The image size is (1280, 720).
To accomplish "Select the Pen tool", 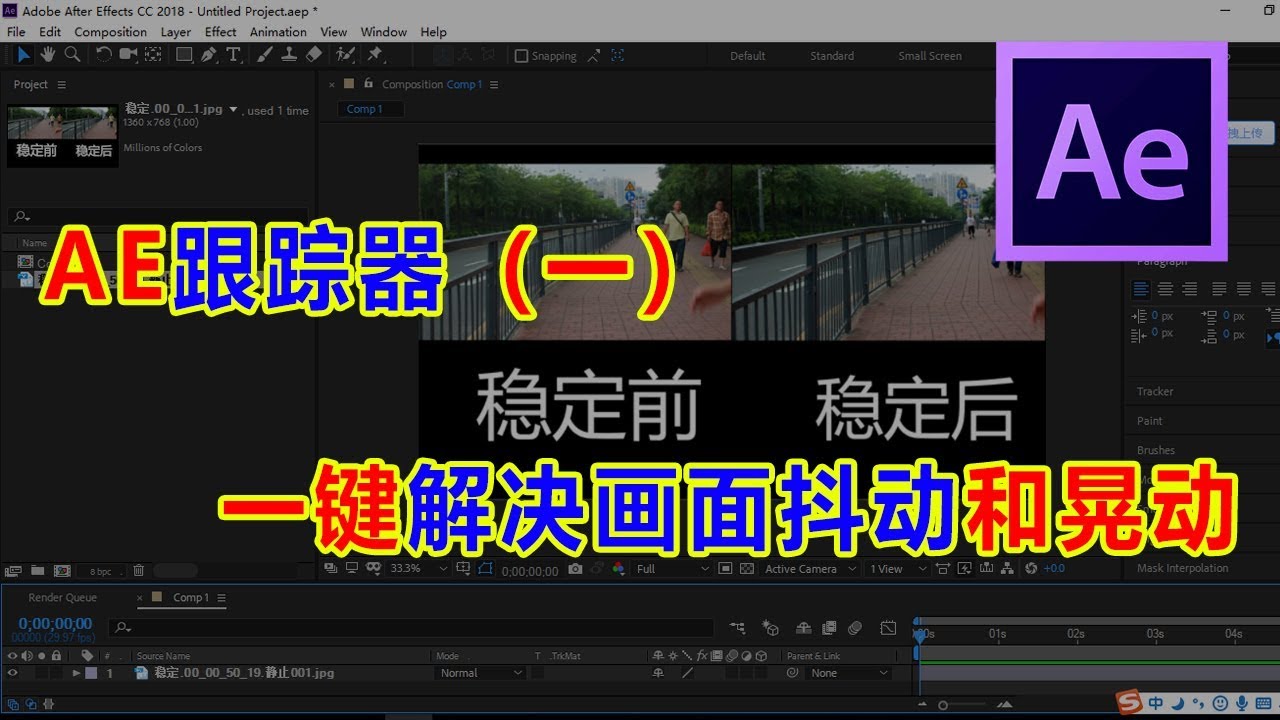I will tap(208, 55).
